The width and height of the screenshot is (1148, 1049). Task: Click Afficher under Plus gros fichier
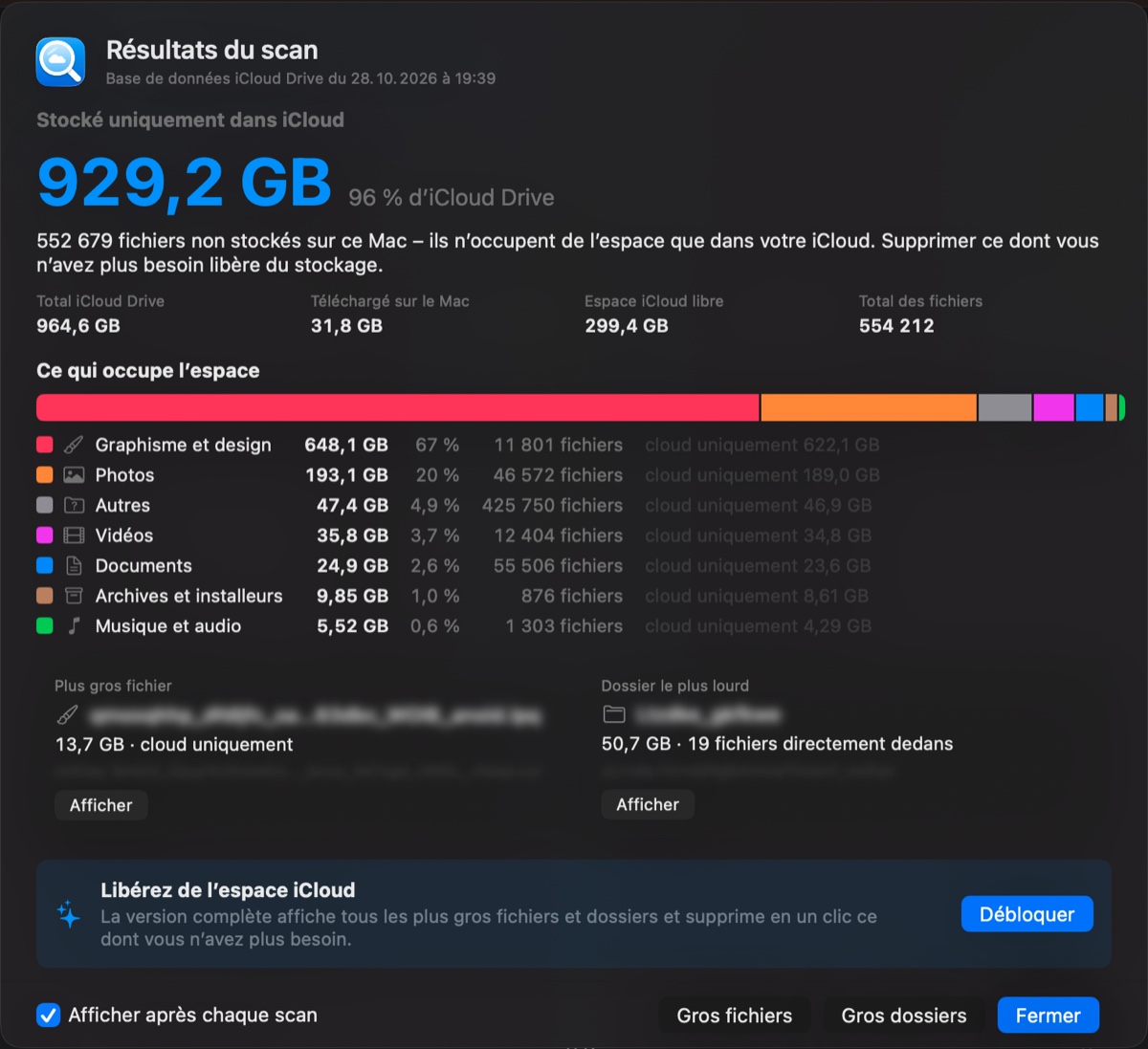[100, 805]
